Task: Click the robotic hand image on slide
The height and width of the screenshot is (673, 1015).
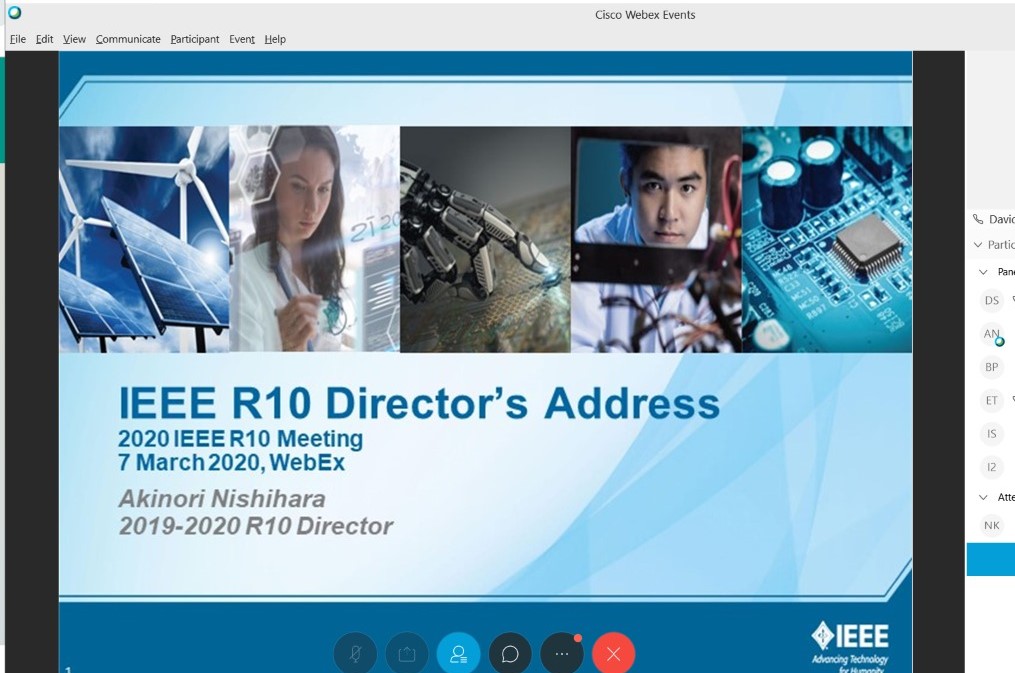Action: point(485,239)
